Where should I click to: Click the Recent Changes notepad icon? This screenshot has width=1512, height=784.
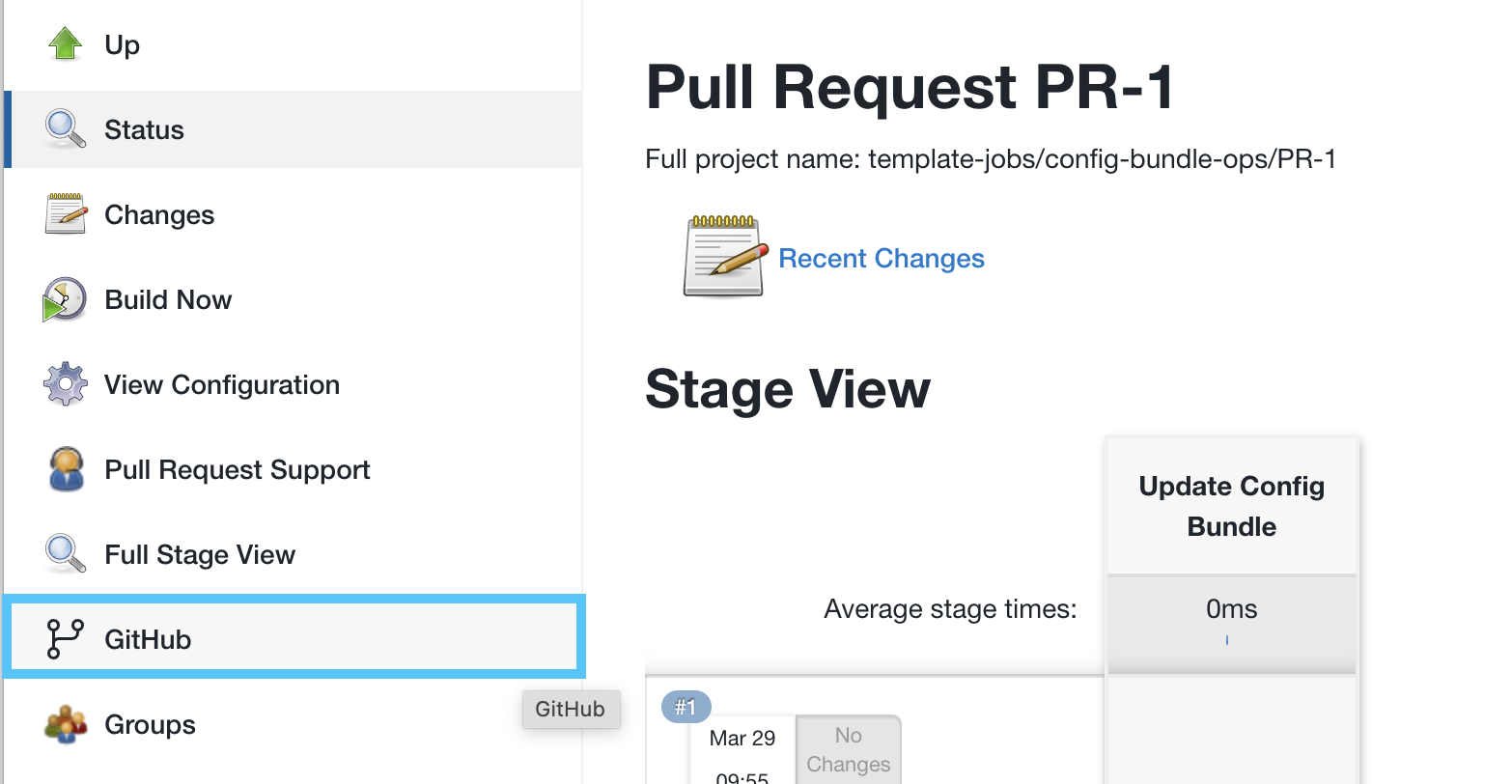[x=722, y=256]
